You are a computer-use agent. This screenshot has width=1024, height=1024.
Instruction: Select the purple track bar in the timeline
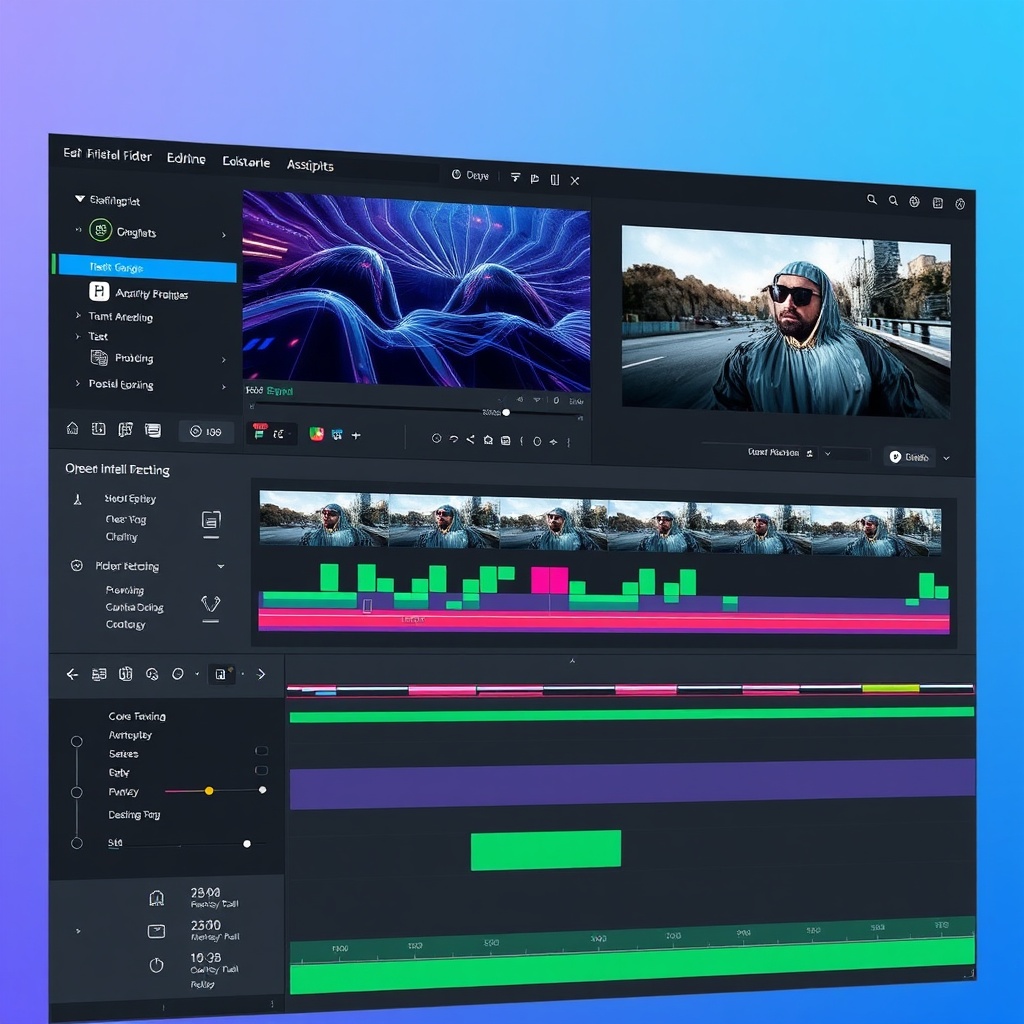tap(632, 784)
